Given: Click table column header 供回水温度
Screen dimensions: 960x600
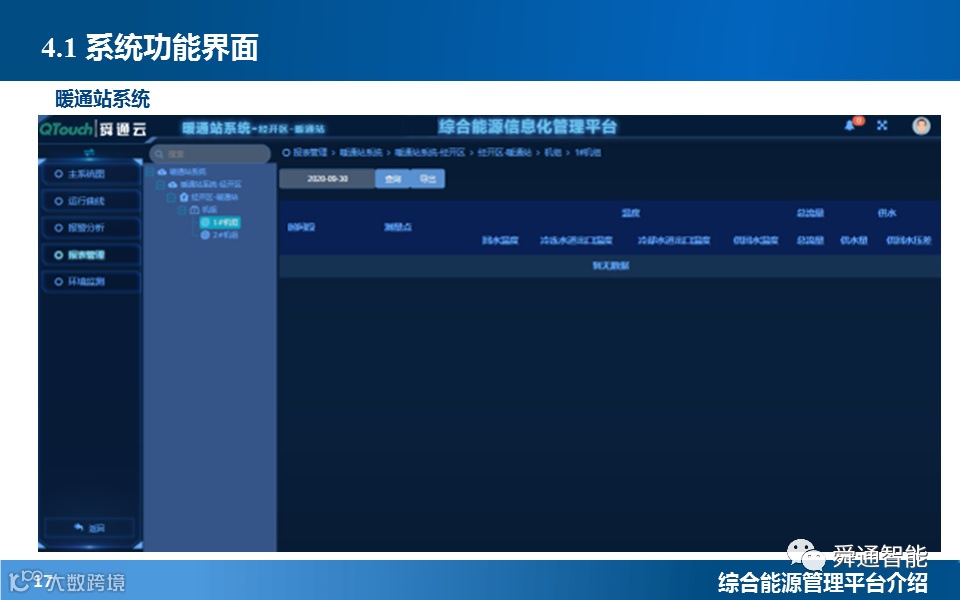Looking at the screenshot, I should click(756, 240).
